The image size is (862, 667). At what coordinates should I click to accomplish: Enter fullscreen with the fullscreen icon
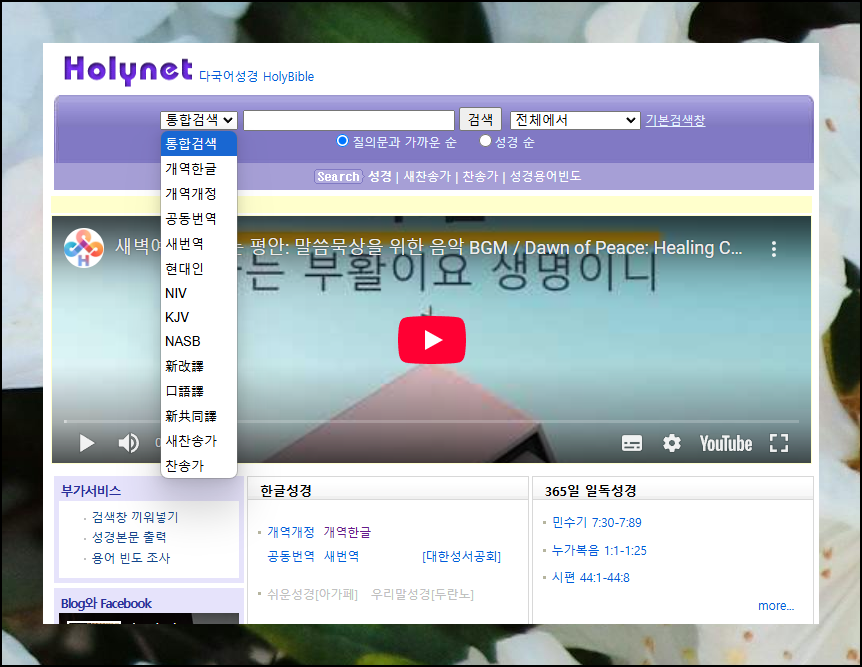tap(779, 443)
